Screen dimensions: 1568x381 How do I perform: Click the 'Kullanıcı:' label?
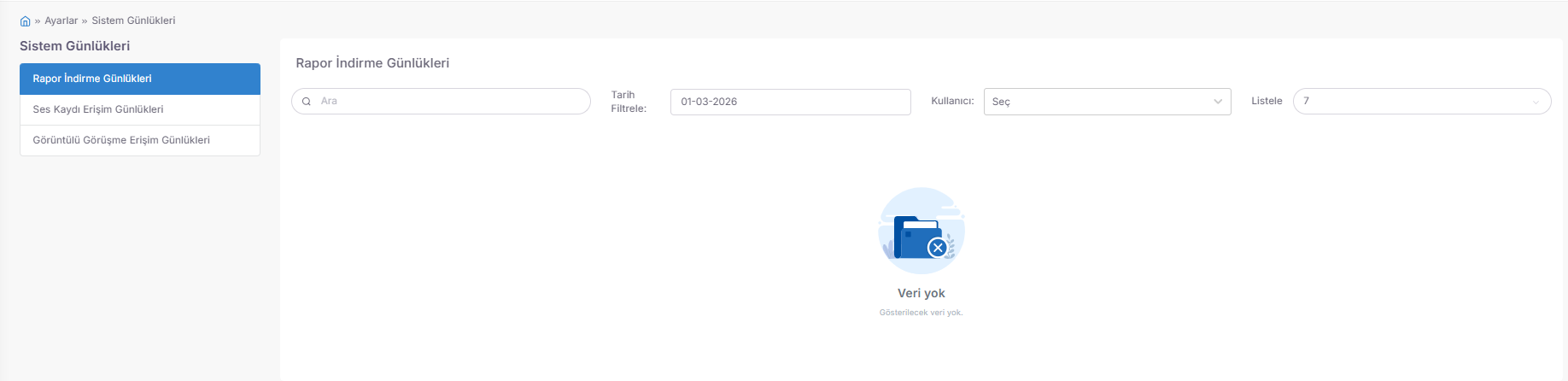click(952, 101)
